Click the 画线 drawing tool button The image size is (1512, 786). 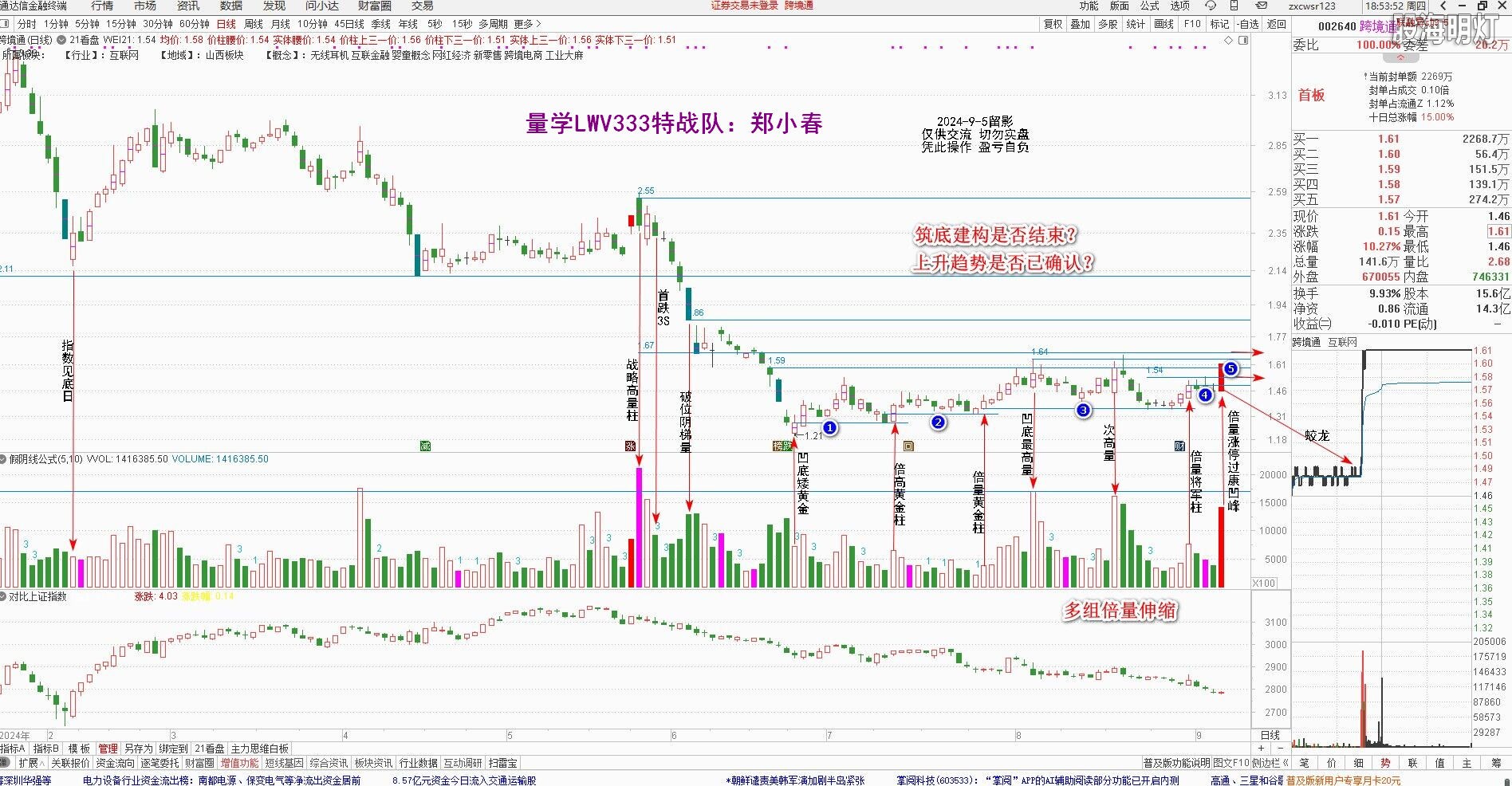coord(1164,25)
